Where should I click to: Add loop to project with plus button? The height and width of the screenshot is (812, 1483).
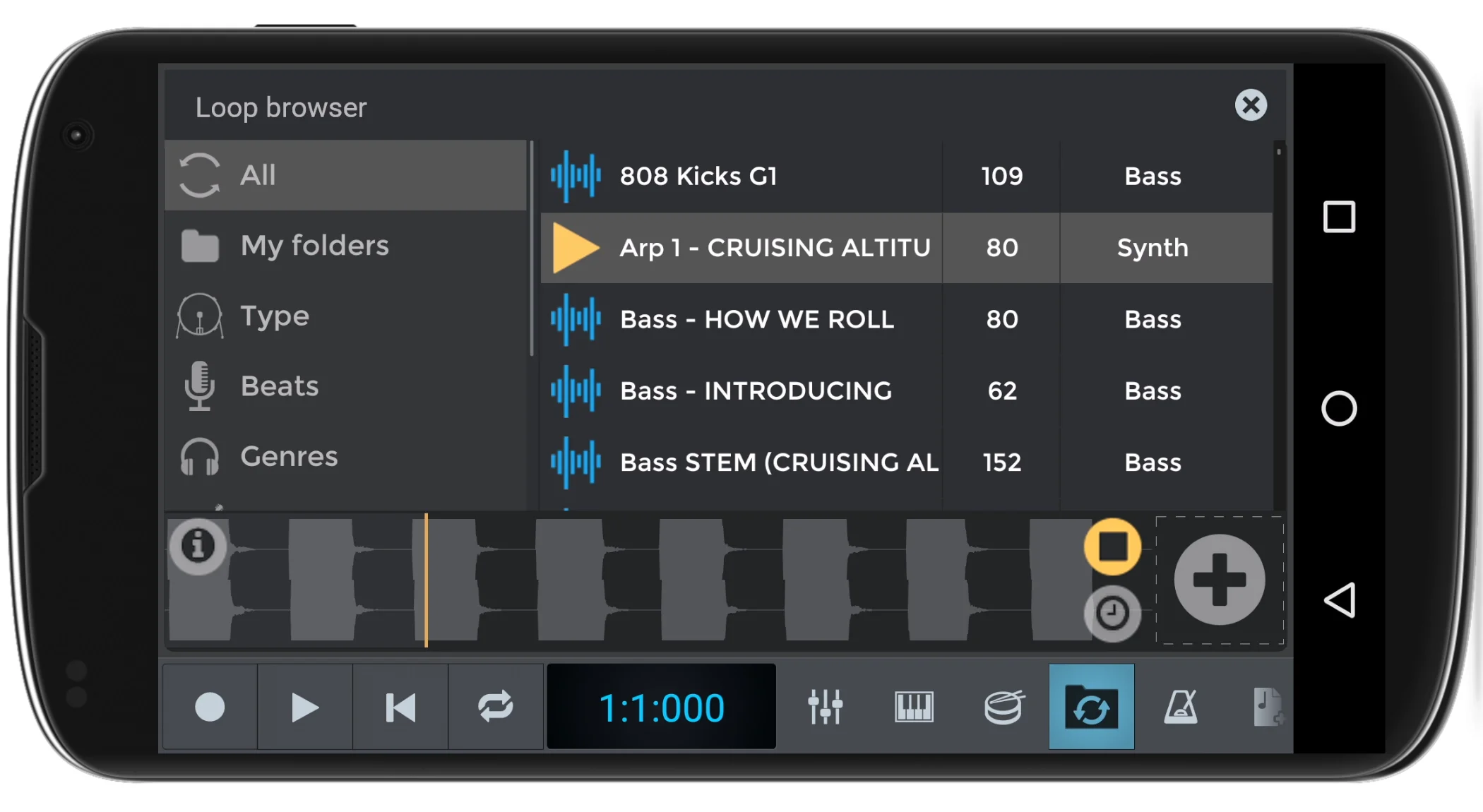[1219, 580]
